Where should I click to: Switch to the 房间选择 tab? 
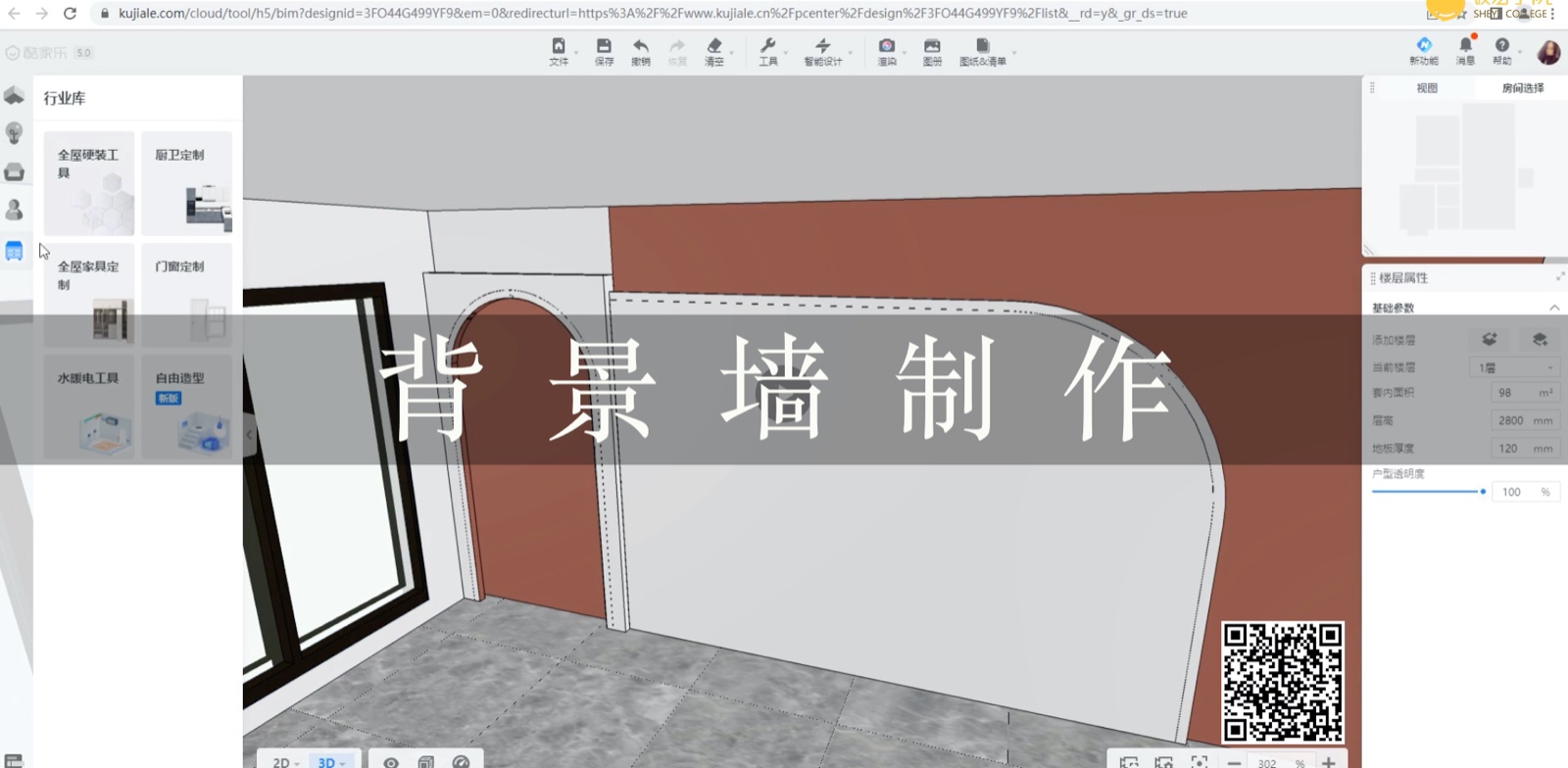(1522, 88)
